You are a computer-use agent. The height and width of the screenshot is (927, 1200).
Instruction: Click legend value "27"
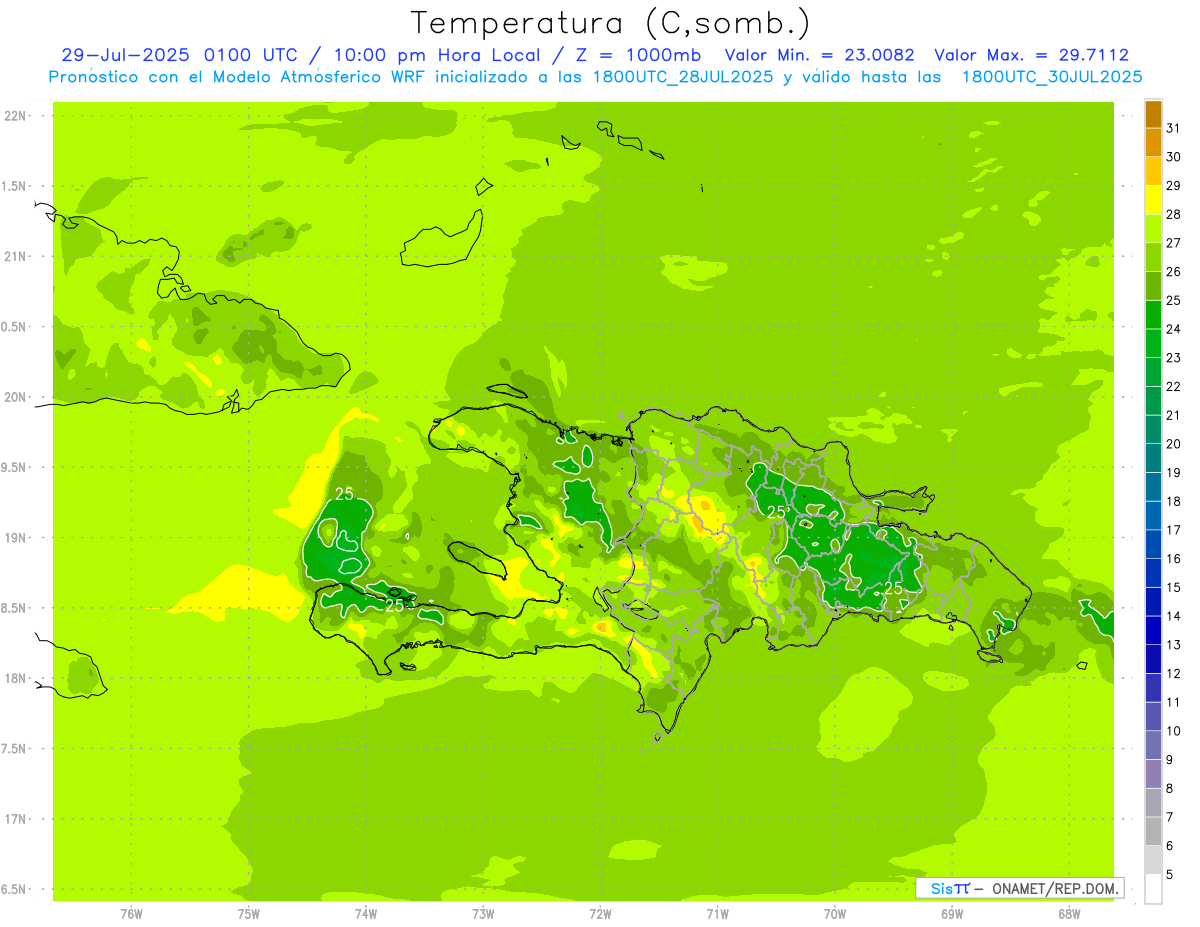click(x=1173, y=243)
